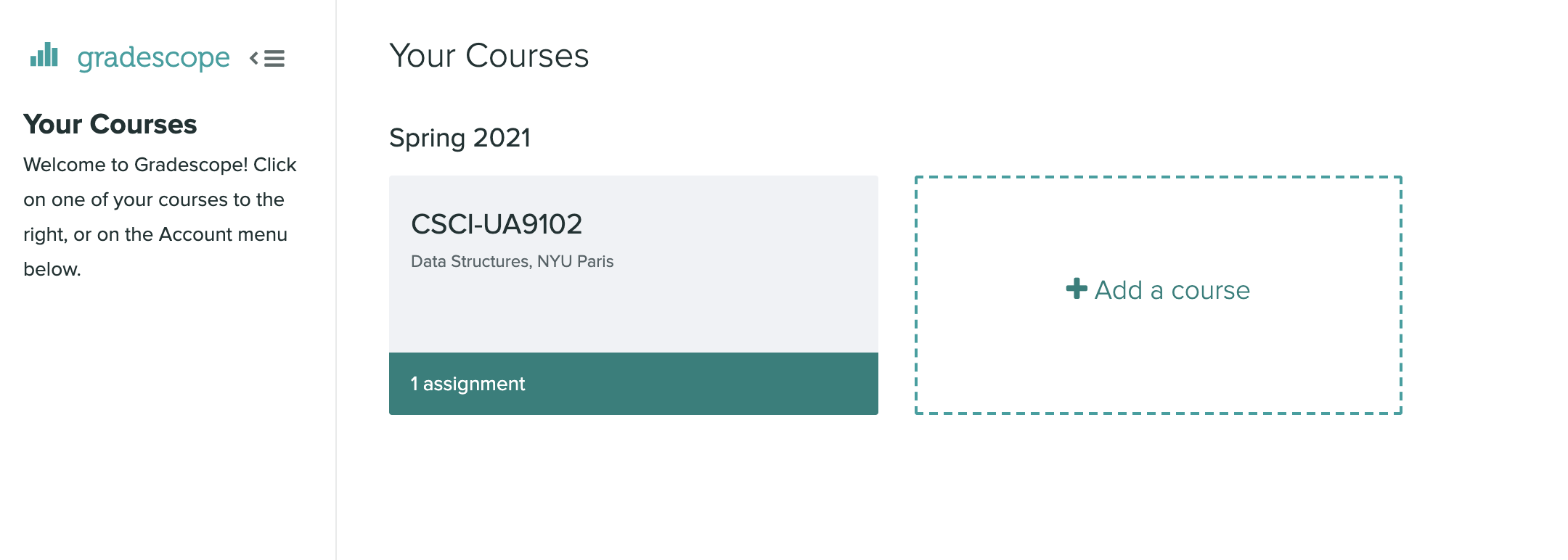The height and width of the screenshot is (560, 1568).
Task: Click the 1 assignment green footer bar
Action: pyautogui.click(x=634, y=384)
